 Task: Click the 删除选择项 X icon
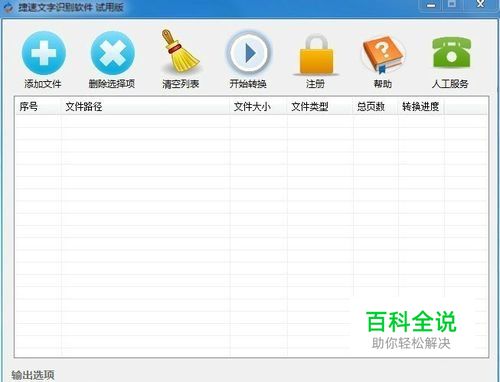(x=113, y=53)
